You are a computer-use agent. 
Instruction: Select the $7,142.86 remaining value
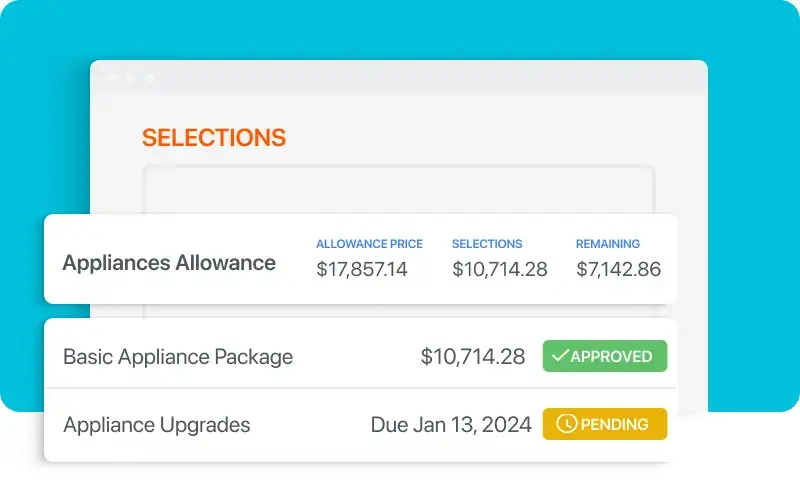coord(618,269)
